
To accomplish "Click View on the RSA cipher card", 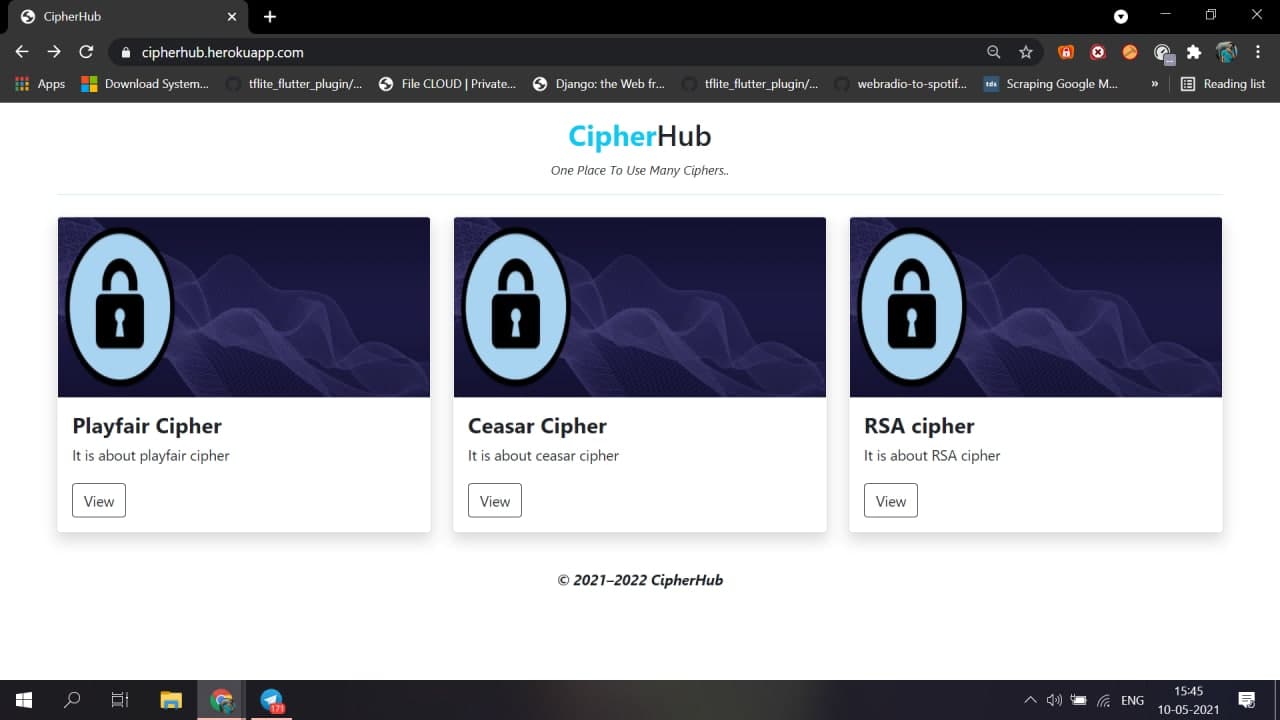I will 890,500.
